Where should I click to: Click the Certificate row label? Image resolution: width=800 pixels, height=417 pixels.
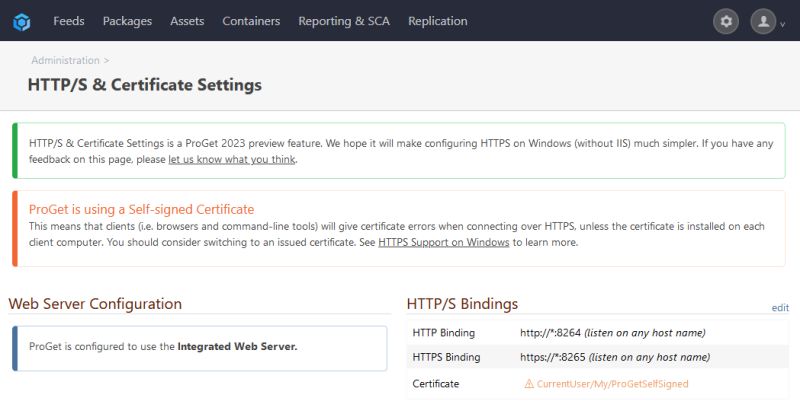point(436,384)
